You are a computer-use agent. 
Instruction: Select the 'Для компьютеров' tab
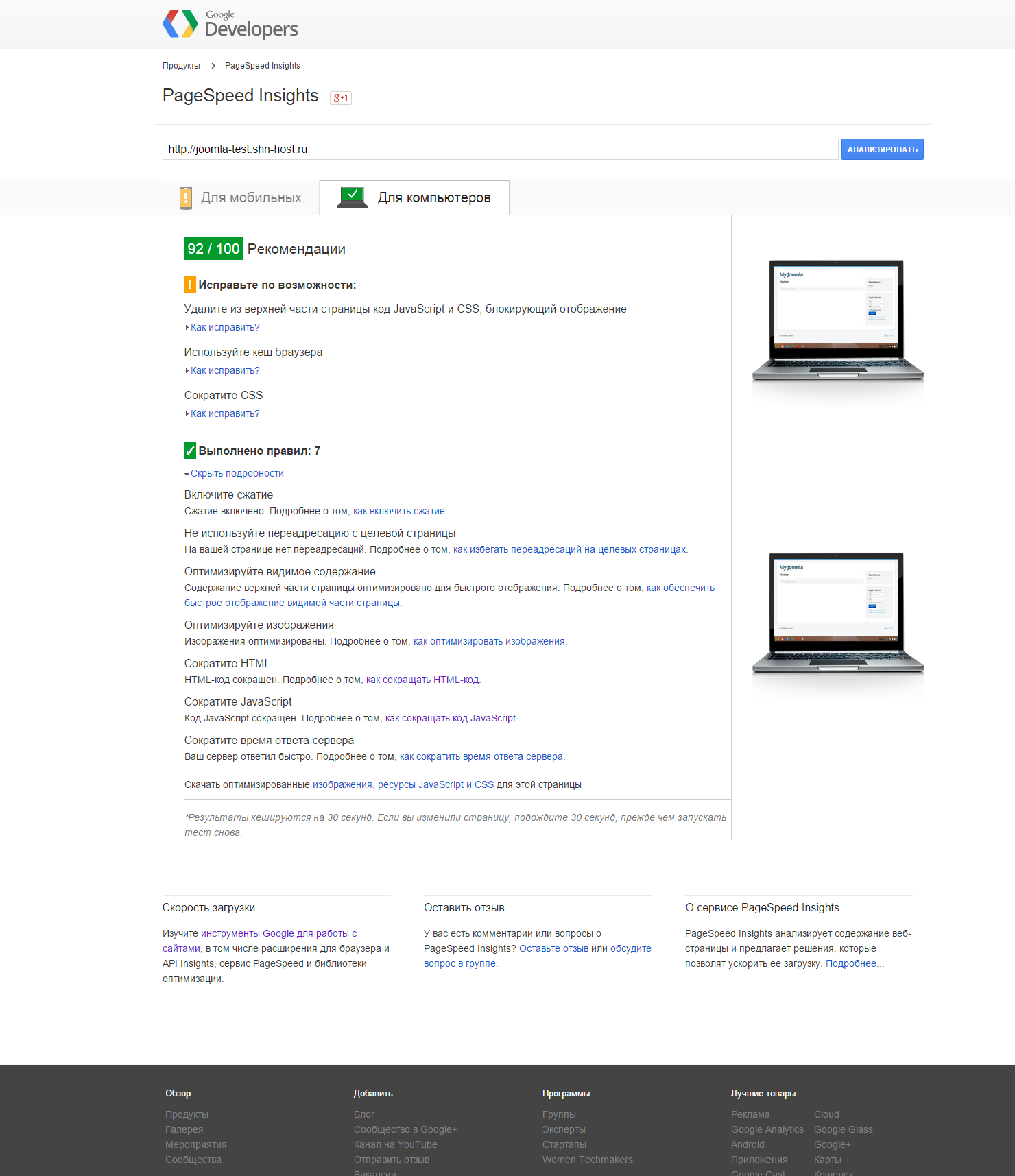click(x=433, y=197)
